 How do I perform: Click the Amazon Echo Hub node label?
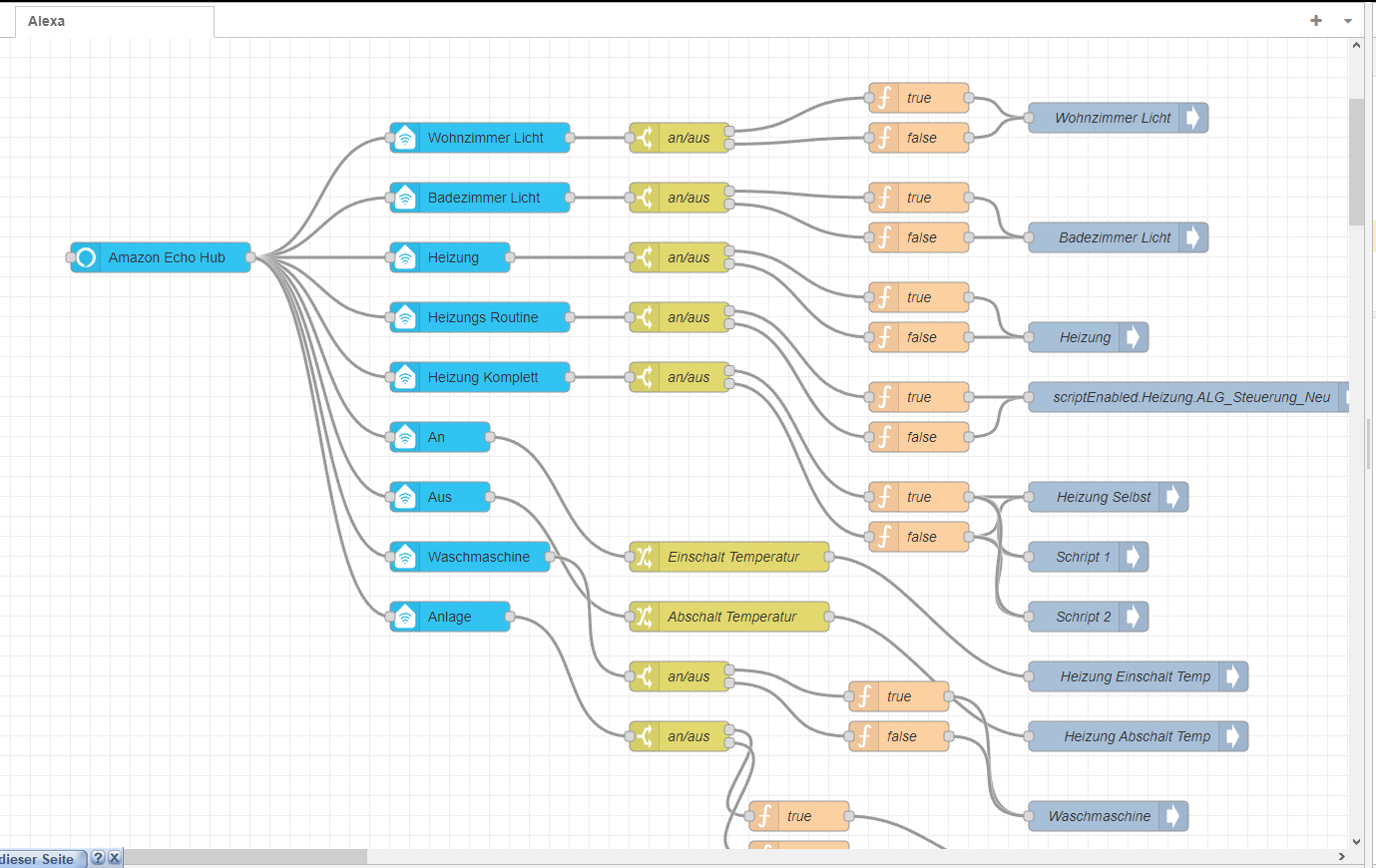[x=167, y=257]
